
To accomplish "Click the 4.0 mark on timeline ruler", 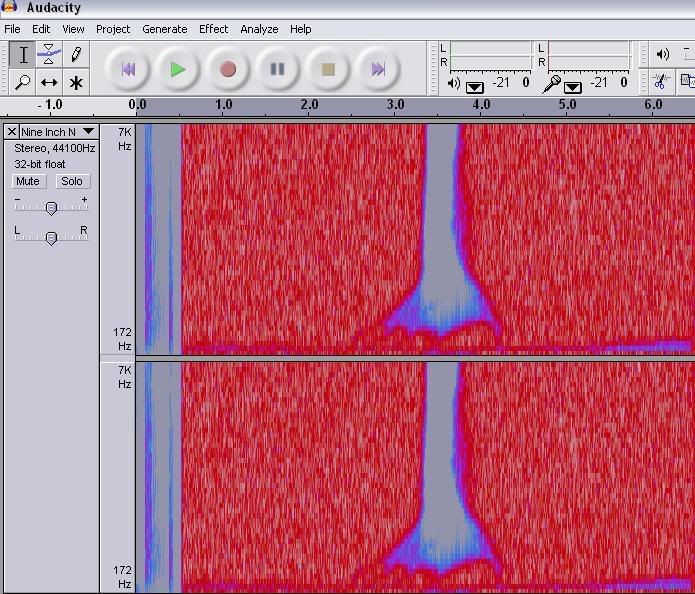I will 481,105.
